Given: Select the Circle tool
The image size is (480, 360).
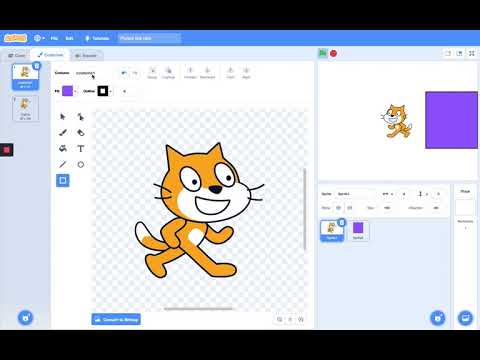Looking at the screenshot, I should (81, 165).
